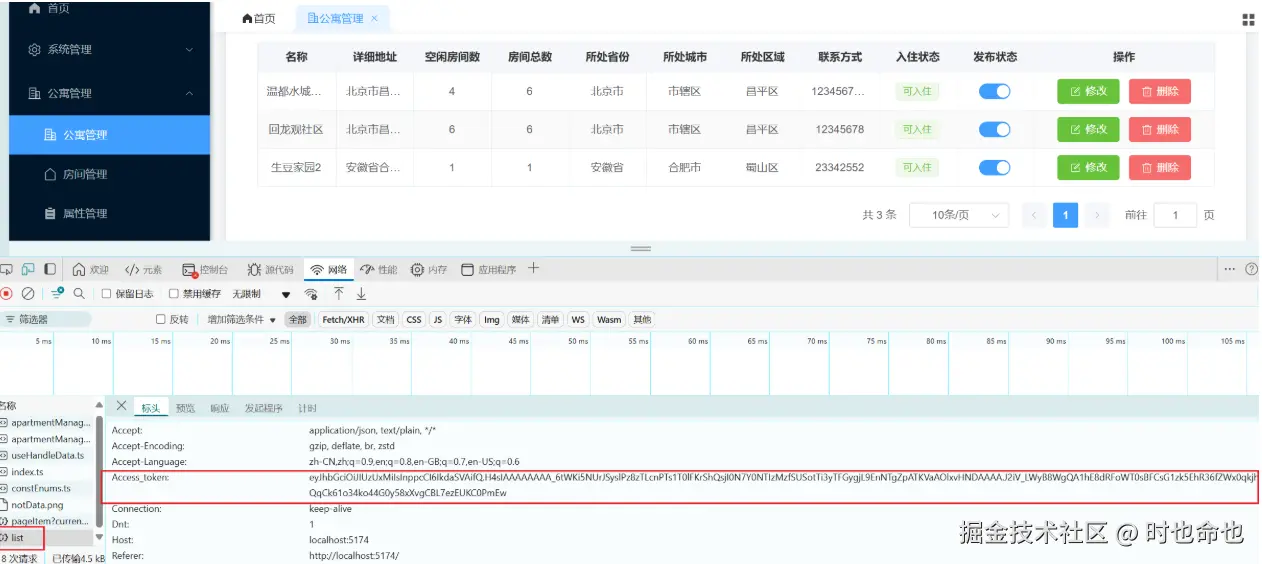Toggle publish switch for 回龙观社区 row
The width and height of the screenshot is (1262, 564).
pos(994,129)
